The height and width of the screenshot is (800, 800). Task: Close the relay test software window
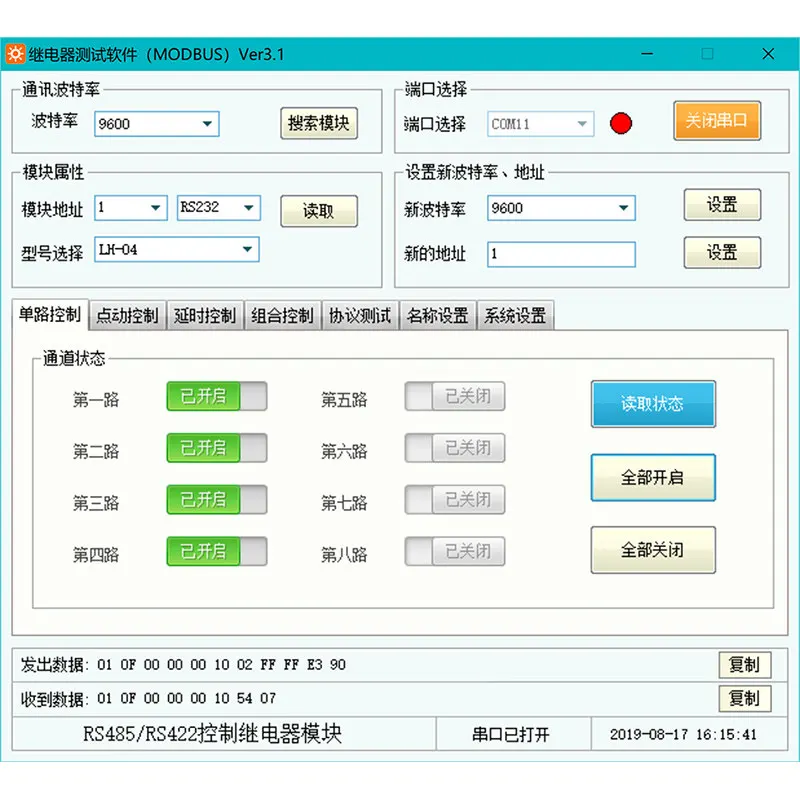pos(768,54)
